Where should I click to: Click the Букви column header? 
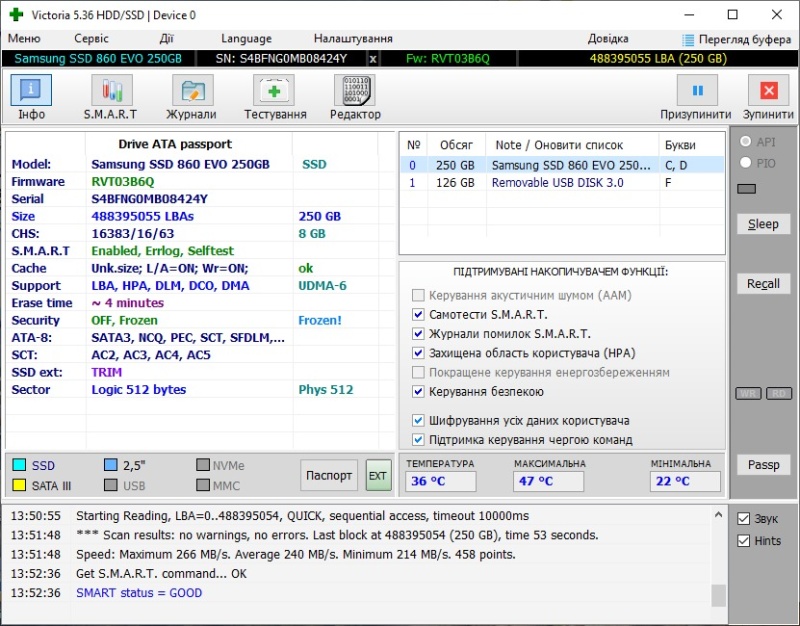pyautogui.click(x=692, y=145)
